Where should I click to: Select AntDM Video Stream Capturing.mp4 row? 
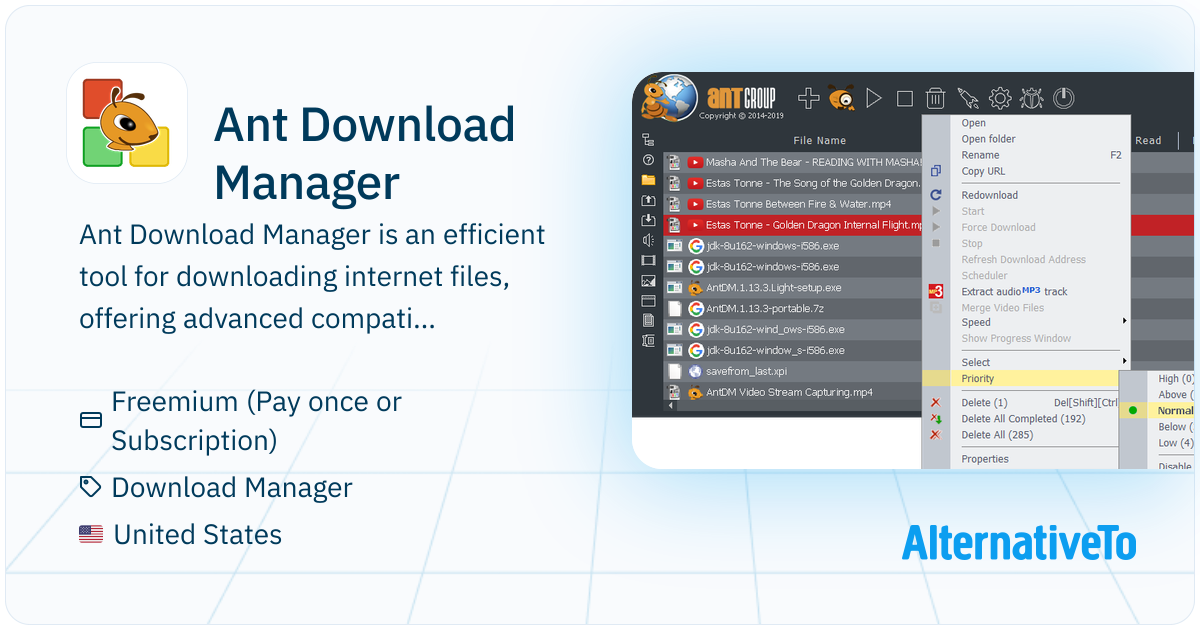[792, 392]
